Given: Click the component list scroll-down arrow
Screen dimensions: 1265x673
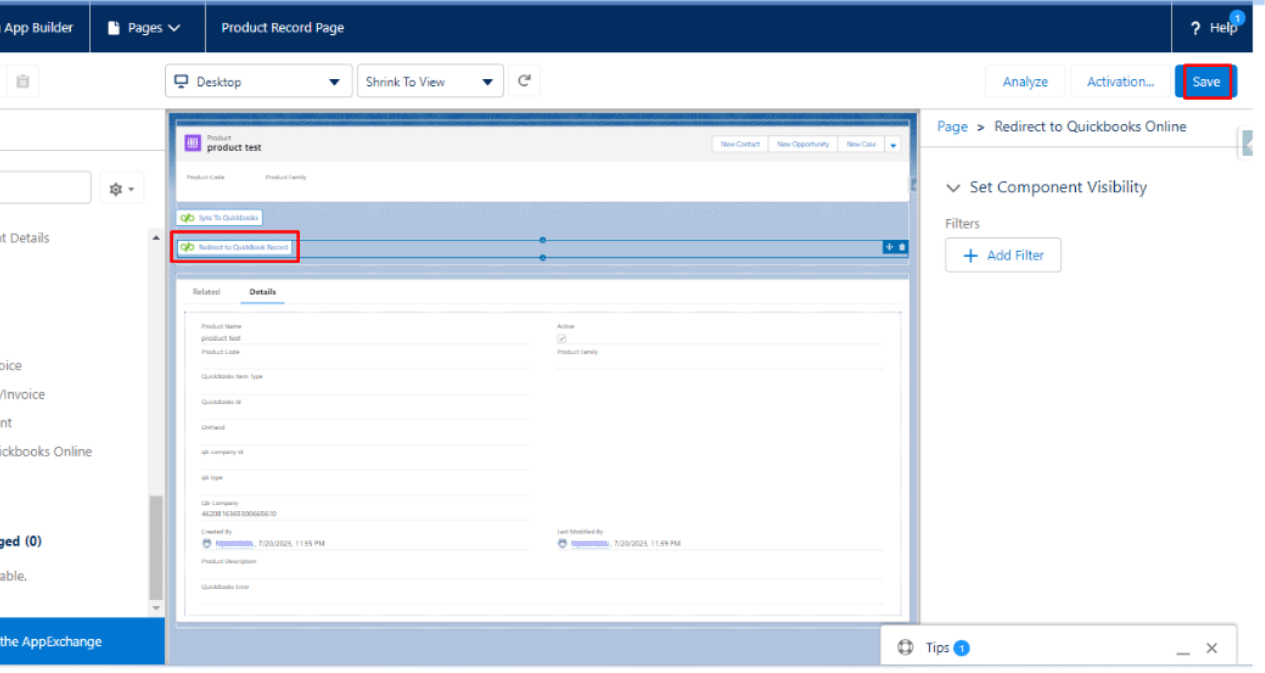Looking at the screenshot, I should pyautogui.click(x=155, y=607).
